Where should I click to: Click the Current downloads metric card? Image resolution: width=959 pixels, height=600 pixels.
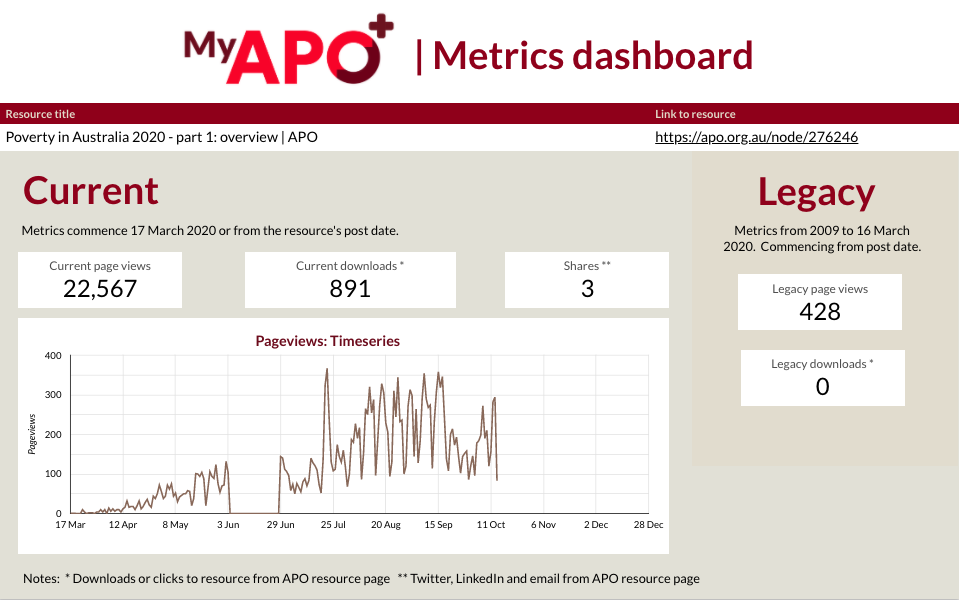[x=350, y=280]
